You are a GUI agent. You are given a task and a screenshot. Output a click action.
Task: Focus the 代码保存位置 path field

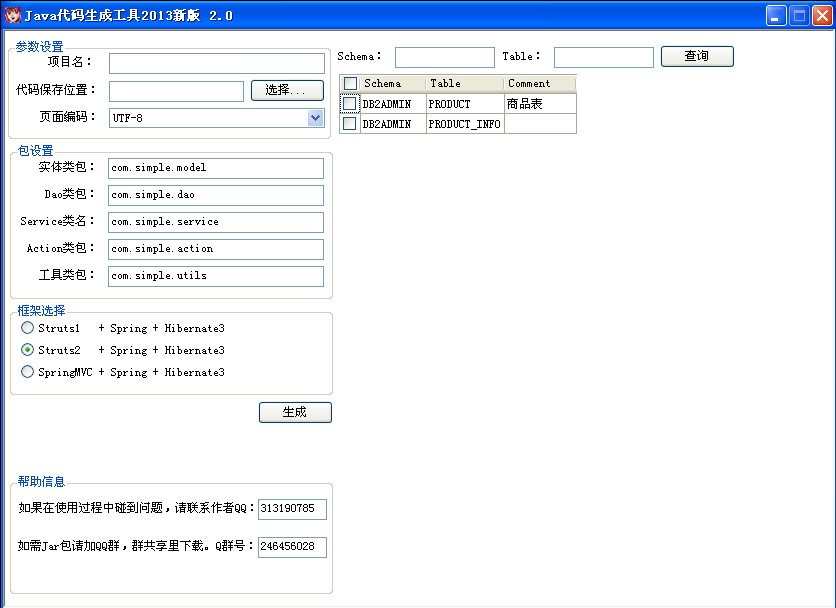pos(176,91)
